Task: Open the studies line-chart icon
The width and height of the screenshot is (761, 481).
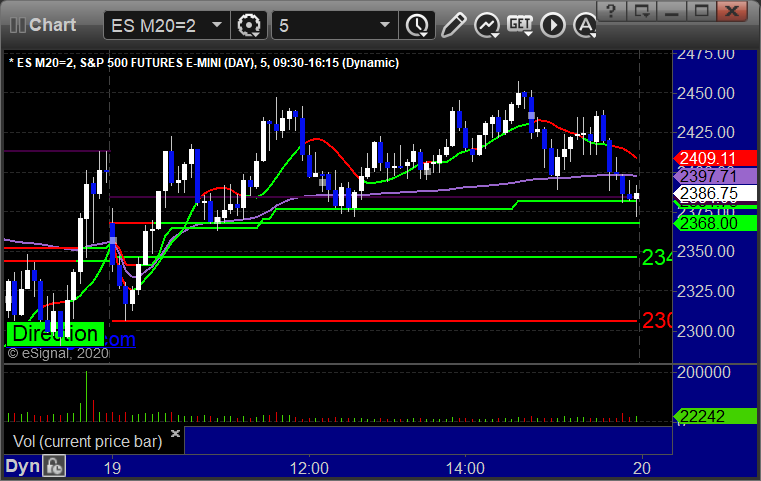Action: [487, 25]
